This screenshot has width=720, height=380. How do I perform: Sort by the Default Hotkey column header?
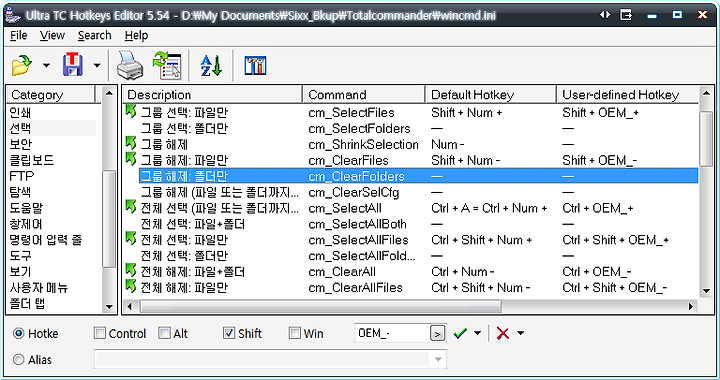click(490, 95)
